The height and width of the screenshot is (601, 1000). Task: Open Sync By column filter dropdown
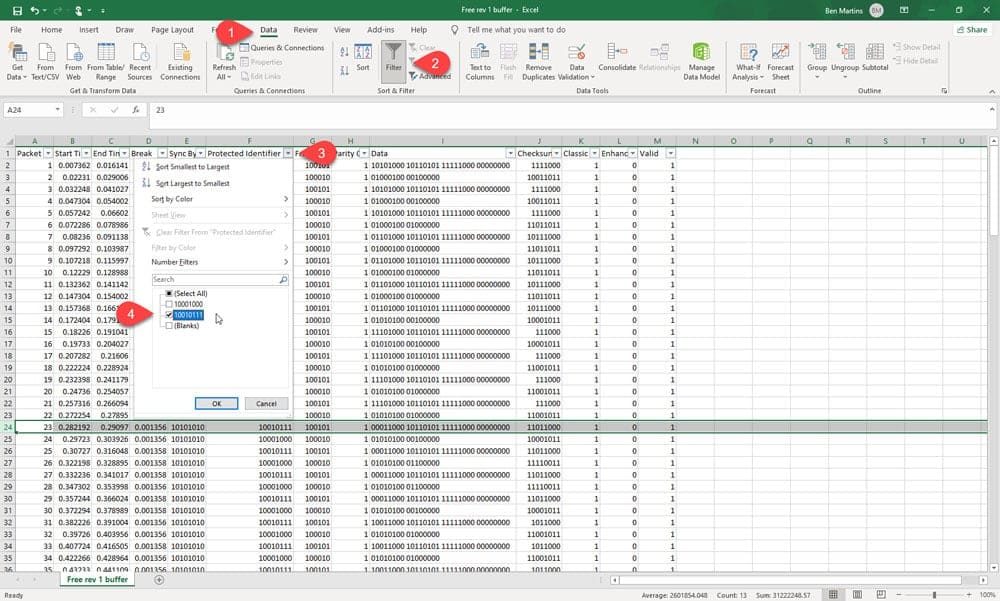(x=200, y=154)
